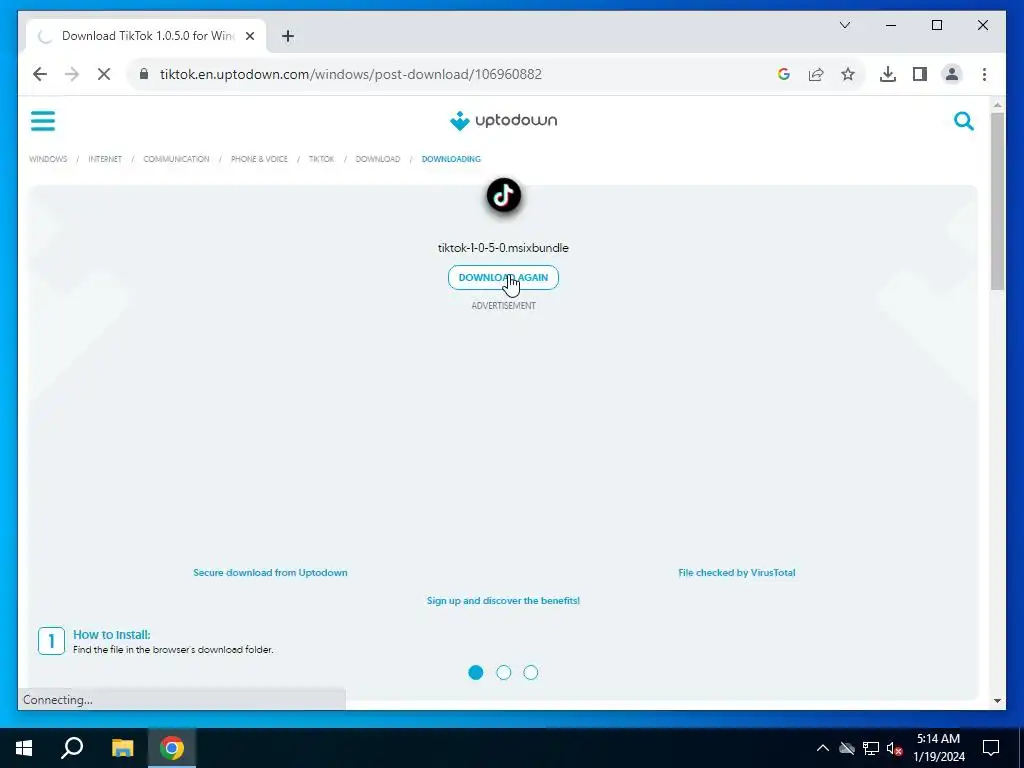Image resolution: width=1024 pixels, height=768 pixels.
Task: Open the tab search dropdown
Action: pyautogui.click(x=844, y=25)
